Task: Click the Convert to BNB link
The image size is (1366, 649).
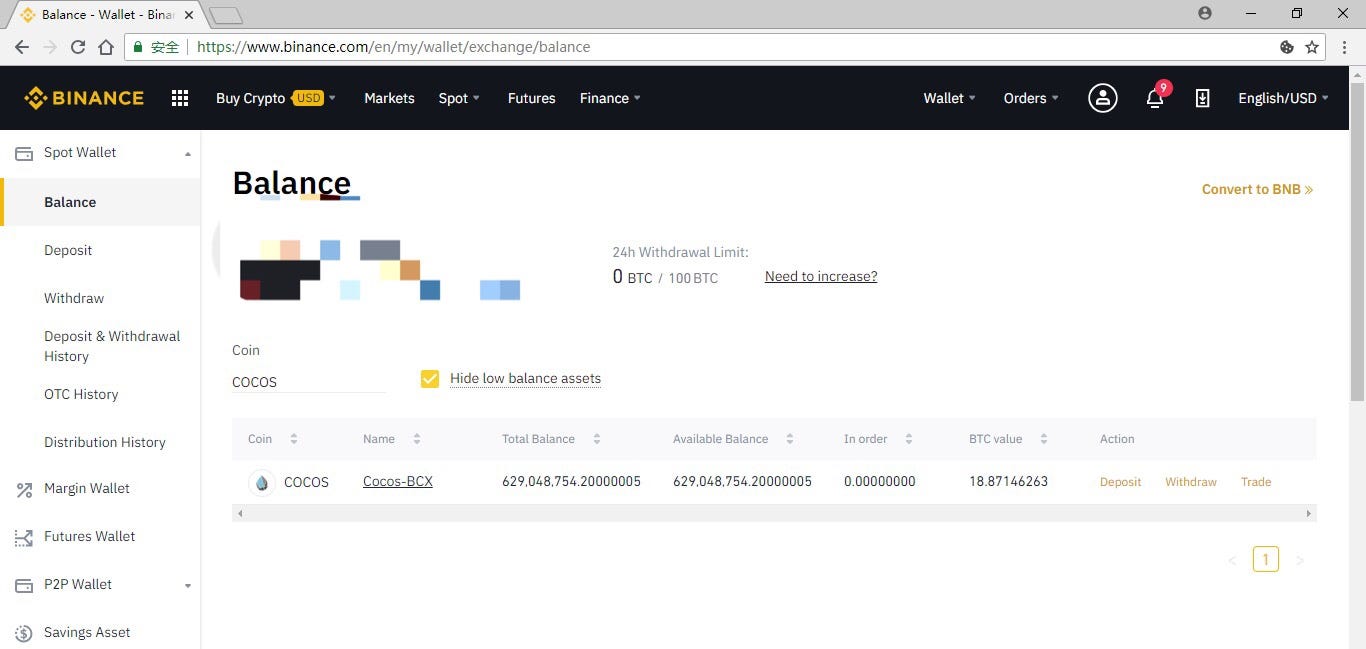Action: [1257, 189]
